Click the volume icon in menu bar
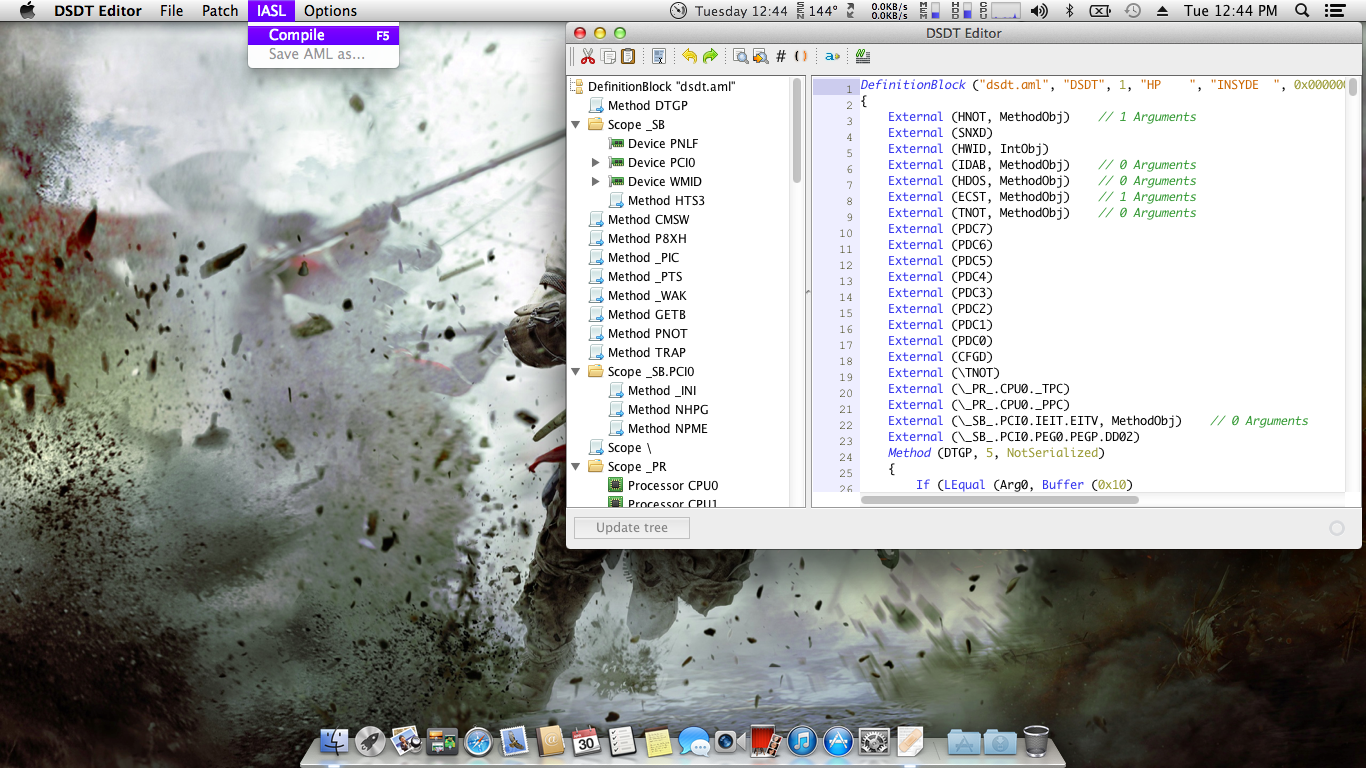The image size is (1366, 768). [1039, 11]
